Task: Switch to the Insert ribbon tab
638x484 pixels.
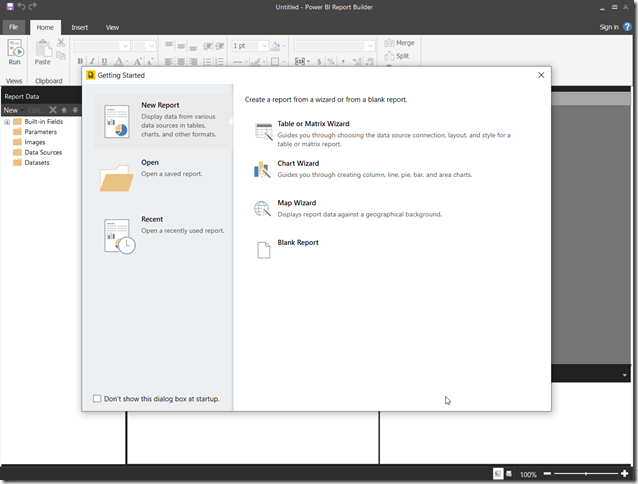Action: [80, 27]
